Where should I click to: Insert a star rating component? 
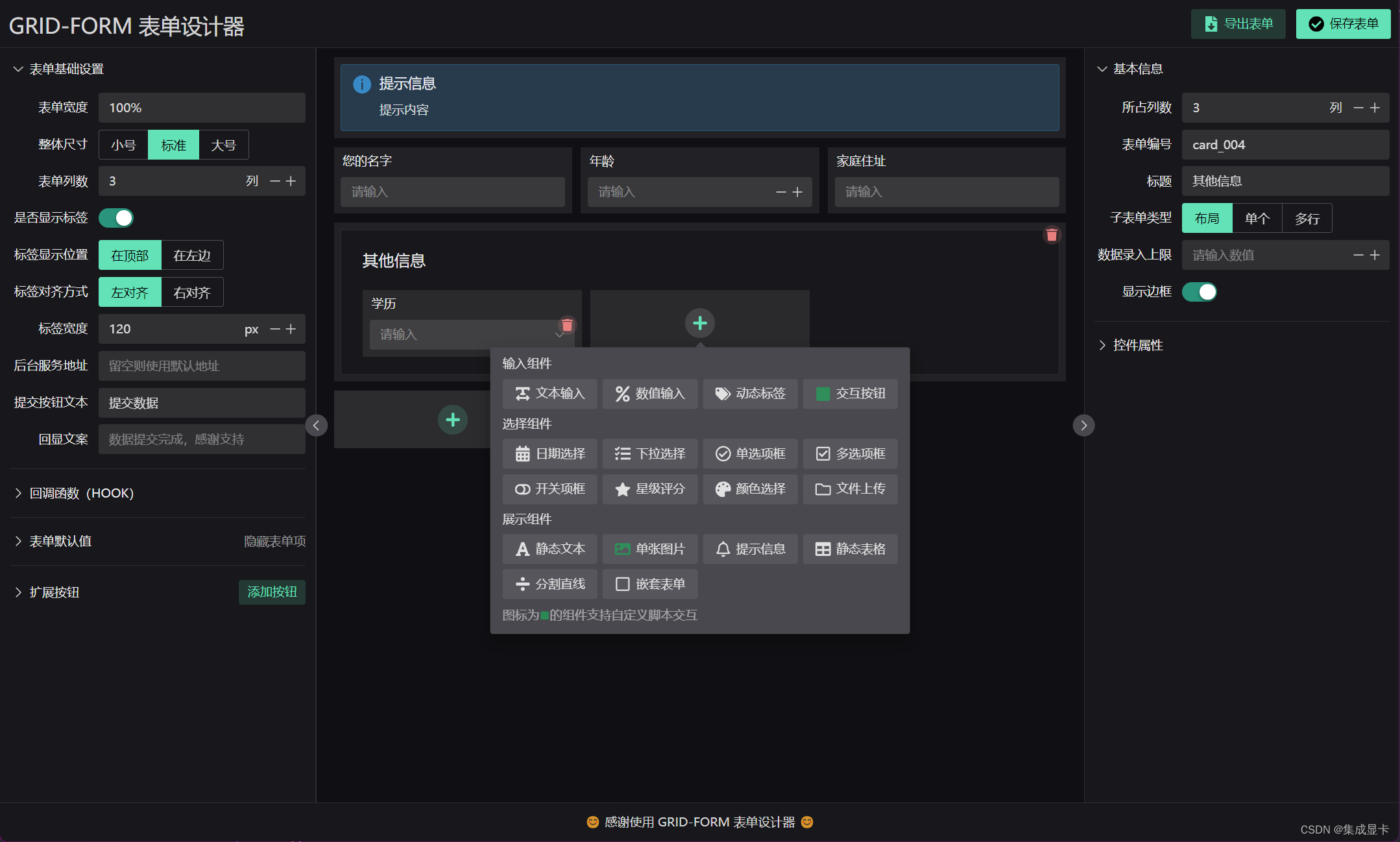649,488
